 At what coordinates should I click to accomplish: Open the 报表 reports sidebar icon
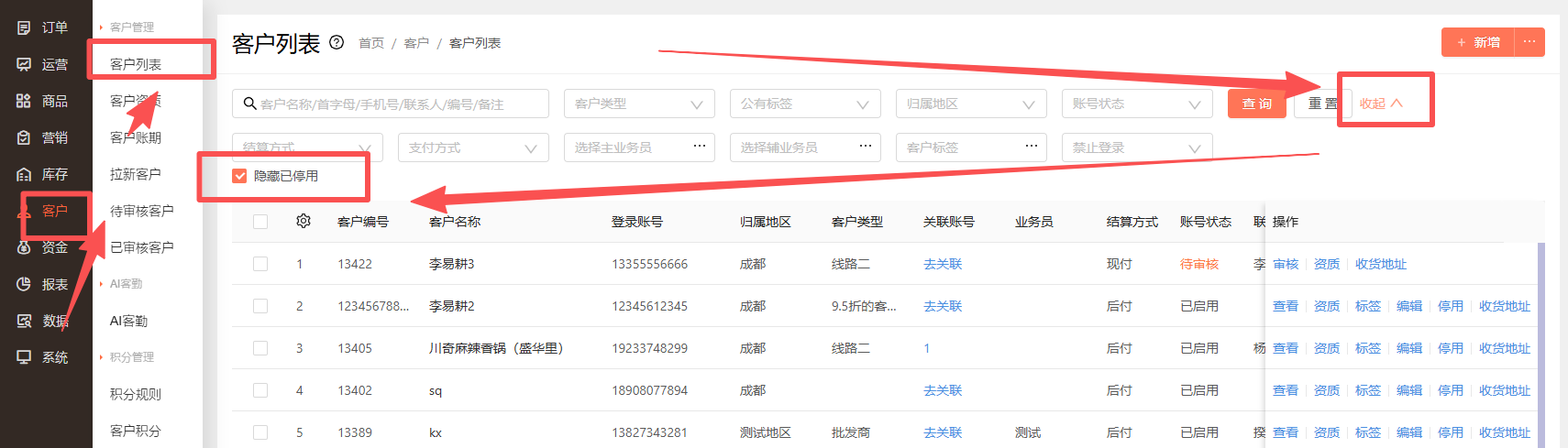24,284
